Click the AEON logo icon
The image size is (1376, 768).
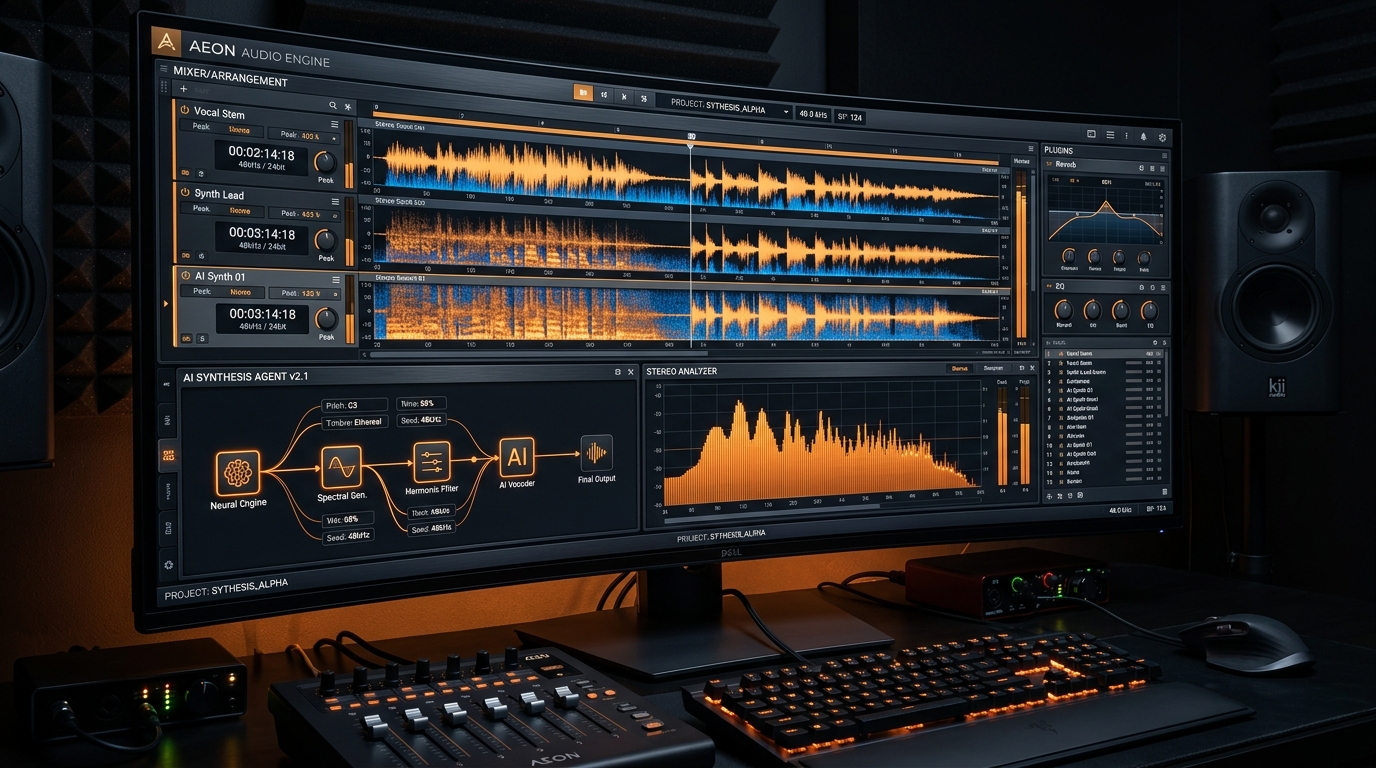coord(166,40)
